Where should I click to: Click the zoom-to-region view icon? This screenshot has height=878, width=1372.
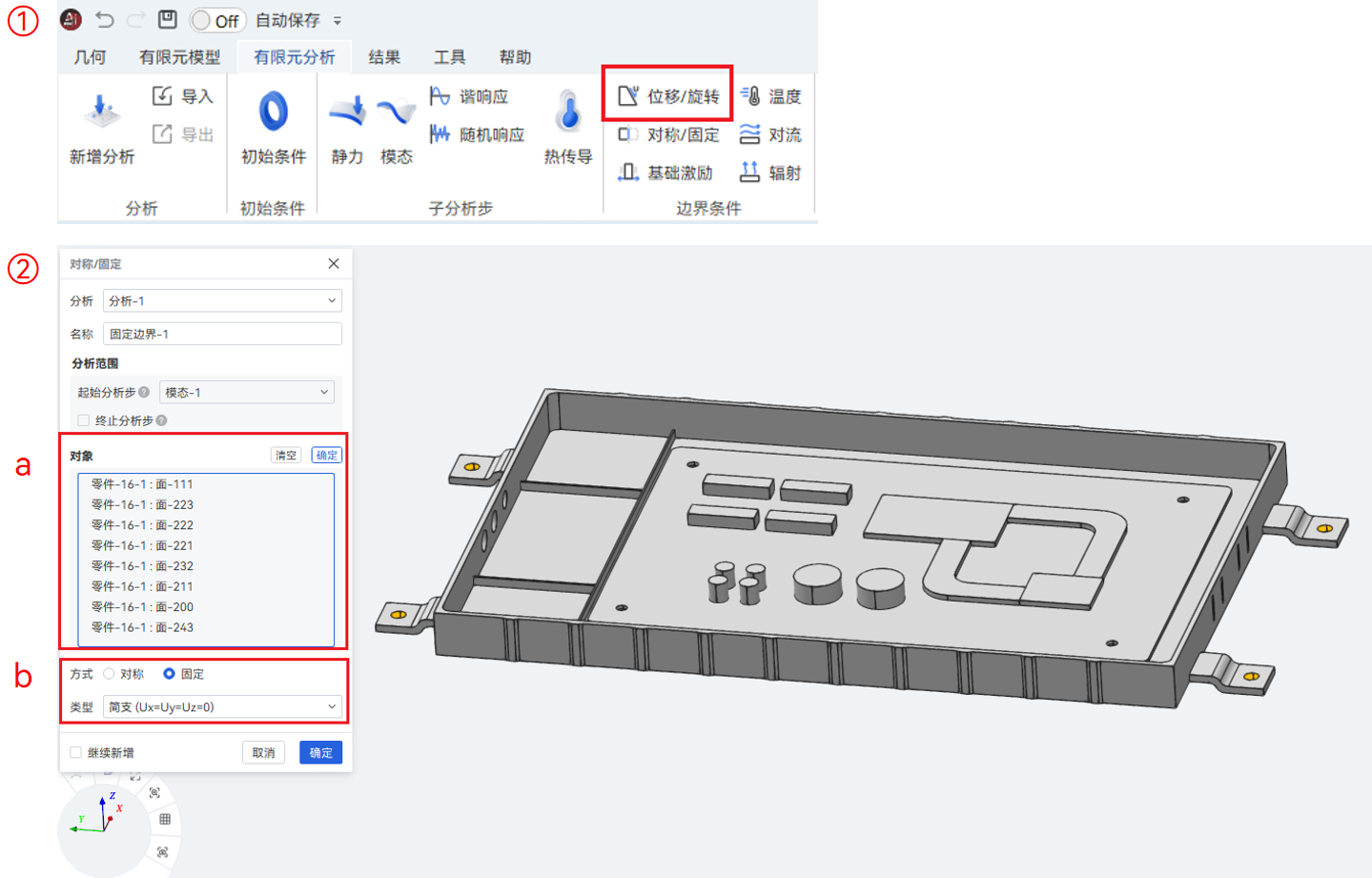point(154,793)
